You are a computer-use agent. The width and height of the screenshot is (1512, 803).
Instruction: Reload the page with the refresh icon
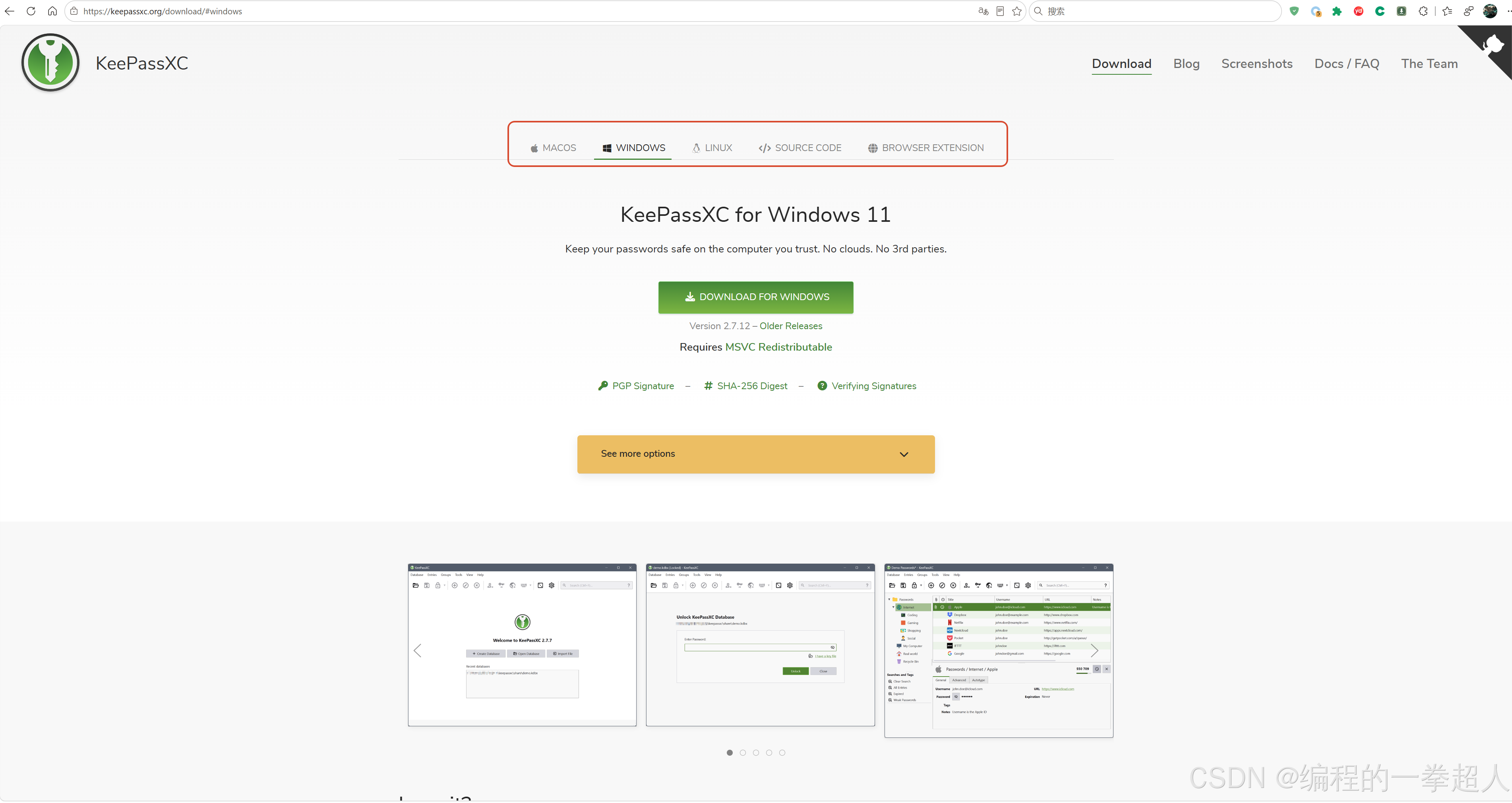[x=31, y=11]
